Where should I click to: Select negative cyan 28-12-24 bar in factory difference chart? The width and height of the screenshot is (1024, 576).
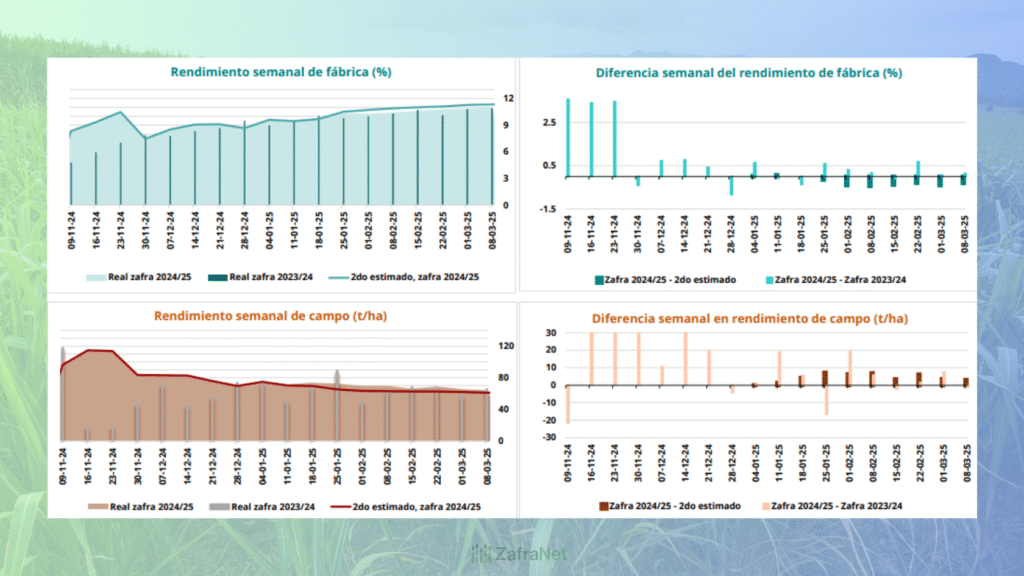click(x=731, y=186)
